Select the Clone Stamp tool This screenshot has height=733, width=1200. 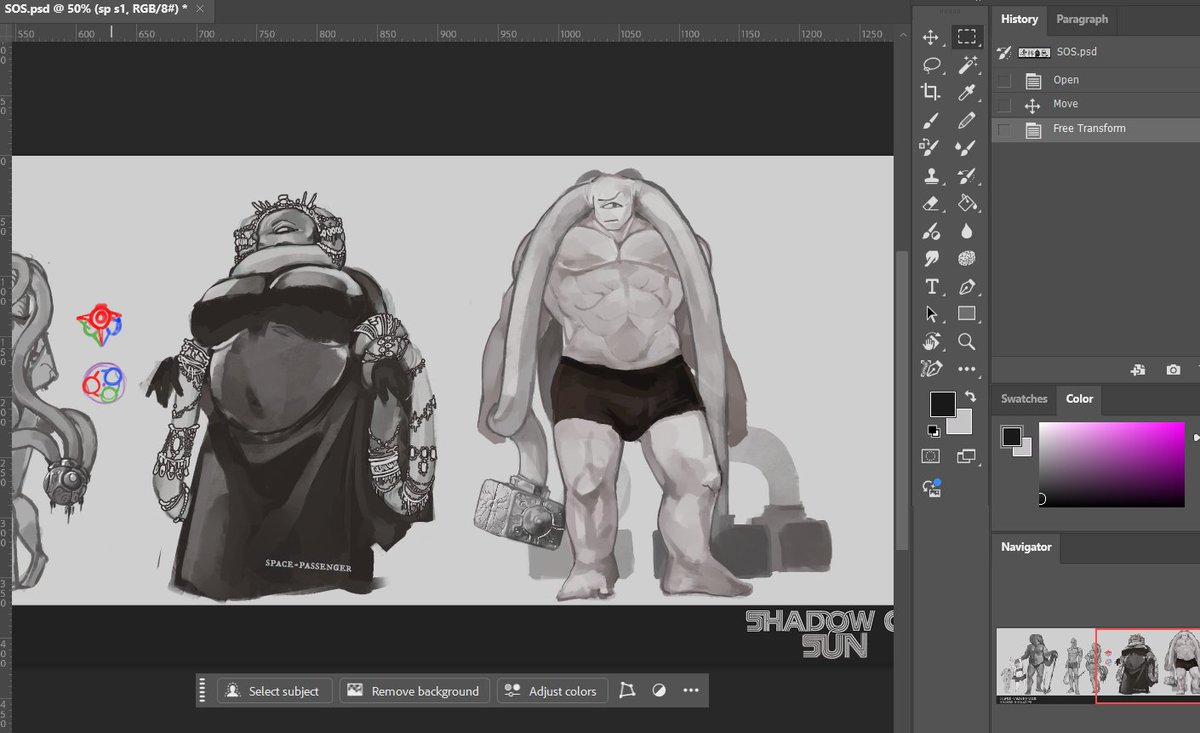point(931,176)
